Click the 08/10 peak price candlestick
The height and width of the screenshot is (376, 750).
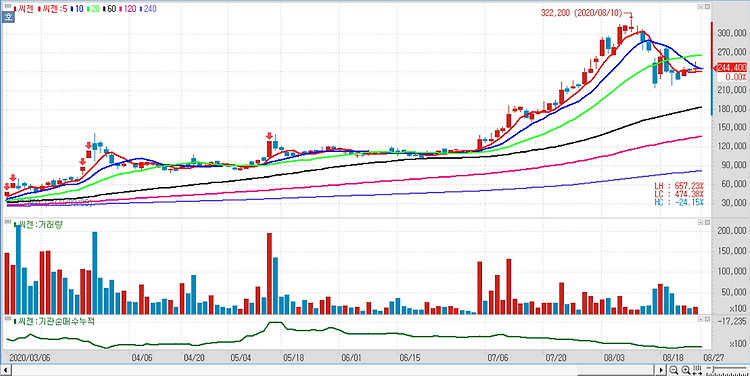[x=631, y=27]
